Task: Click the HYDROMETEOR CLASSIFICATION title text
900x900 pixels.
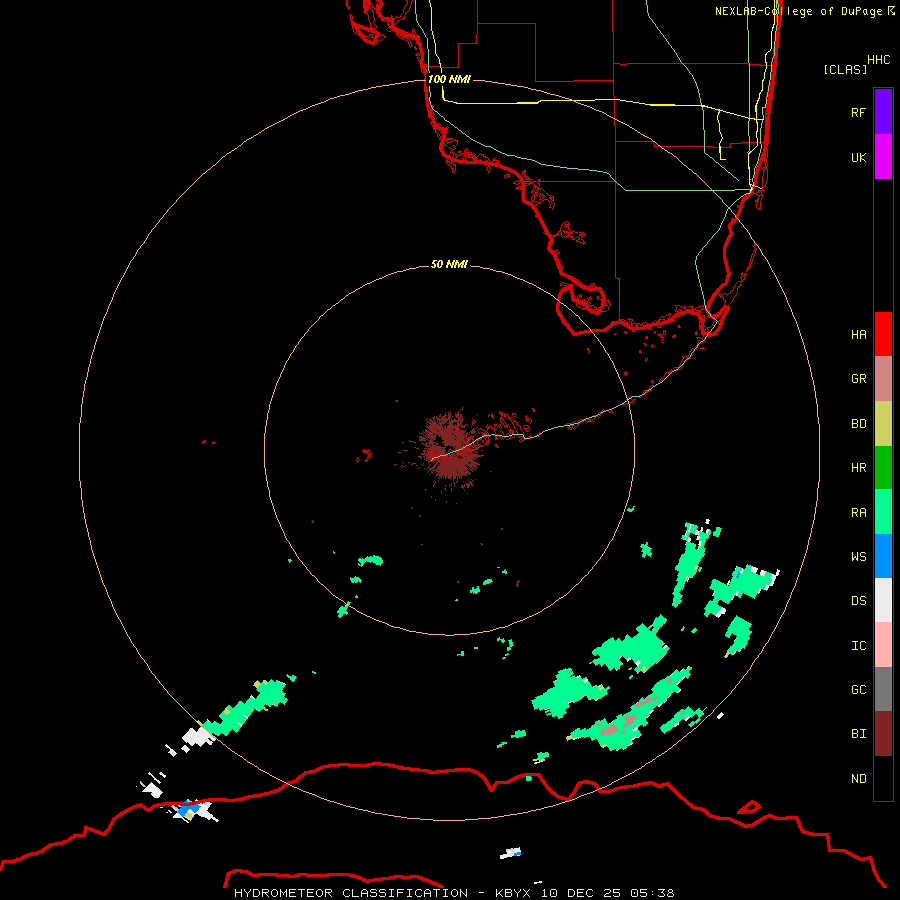Action: (351, 893)
